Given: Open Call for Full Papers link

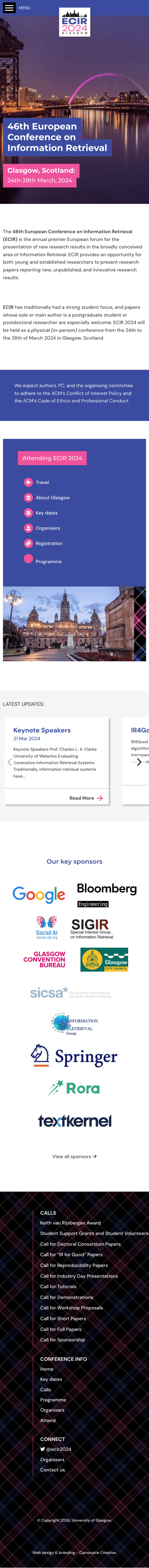Looking at the screenshot, I should [60, 1329].
